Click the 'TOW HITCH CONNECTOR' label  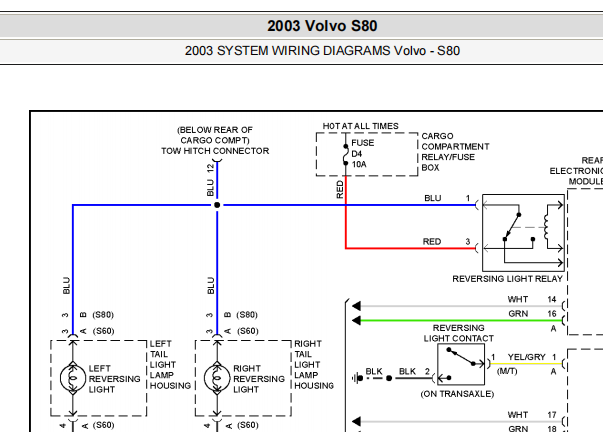click(x=215, y=151)
